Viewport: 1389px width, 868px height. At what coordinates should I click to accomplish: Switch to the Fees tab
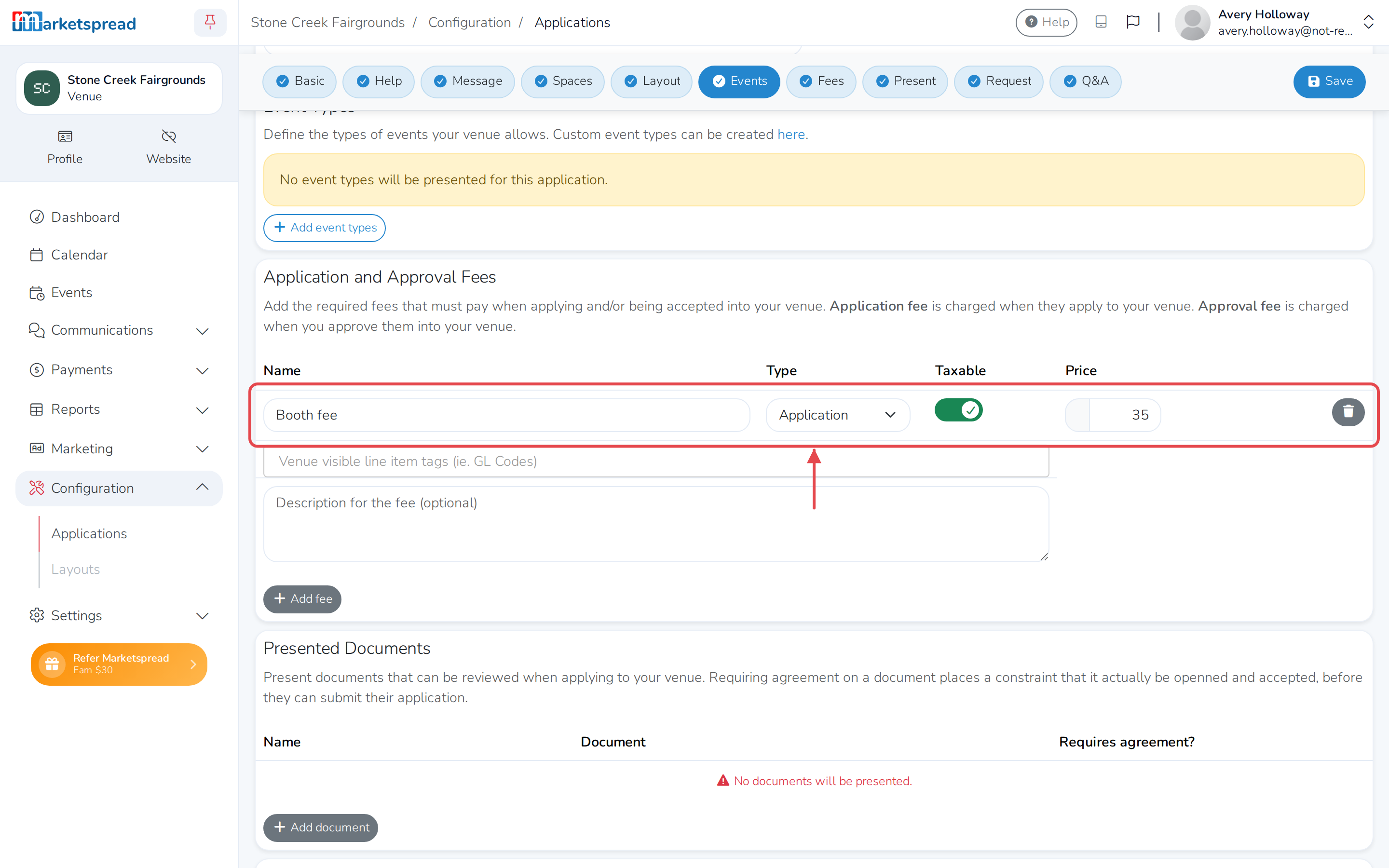[821, 81]
